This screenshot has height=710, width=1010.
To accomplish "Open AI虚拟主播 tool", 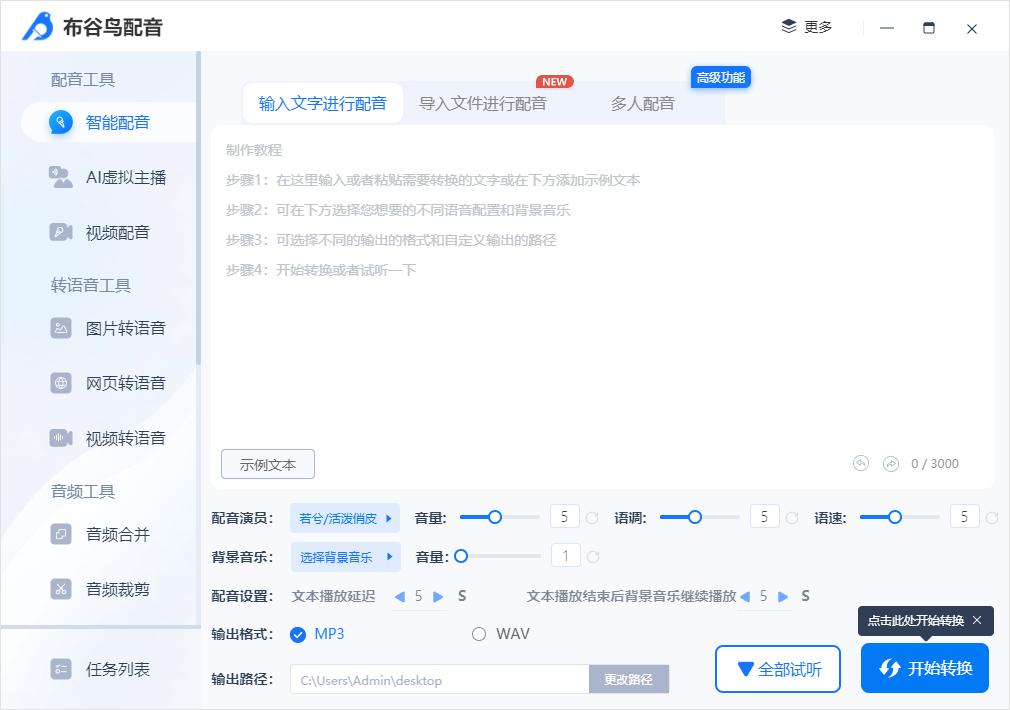I will point(108,177).
